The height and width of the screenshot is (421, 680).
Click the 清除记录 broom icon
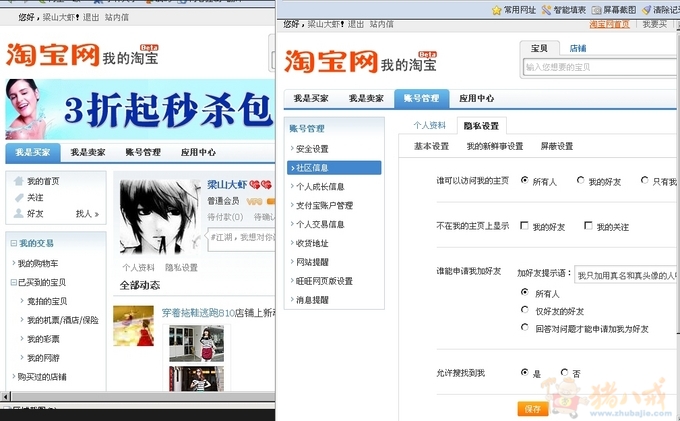pyautogui.click(x=647, y=10)
